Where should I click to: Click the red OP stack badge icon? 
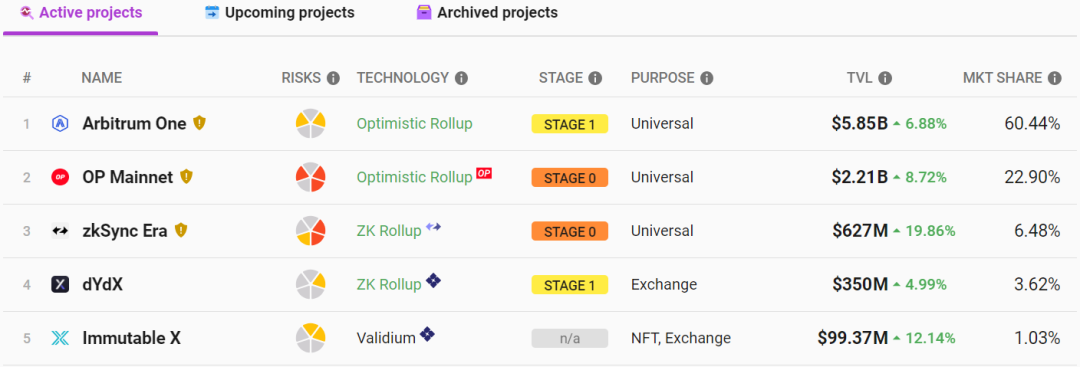[484, 174]
